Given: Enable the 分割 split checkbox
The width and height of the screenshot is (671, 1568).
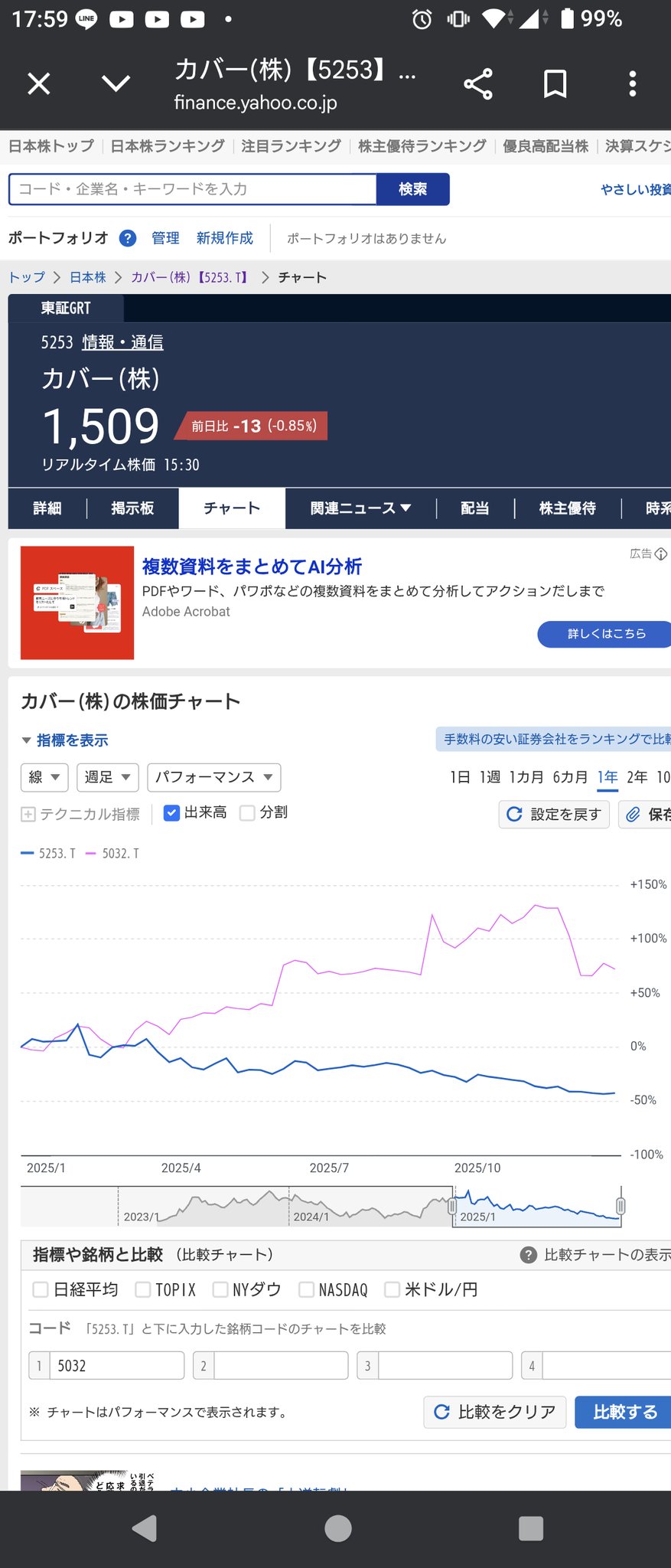Looking at the screenshot, I should [x=247, y=813].
